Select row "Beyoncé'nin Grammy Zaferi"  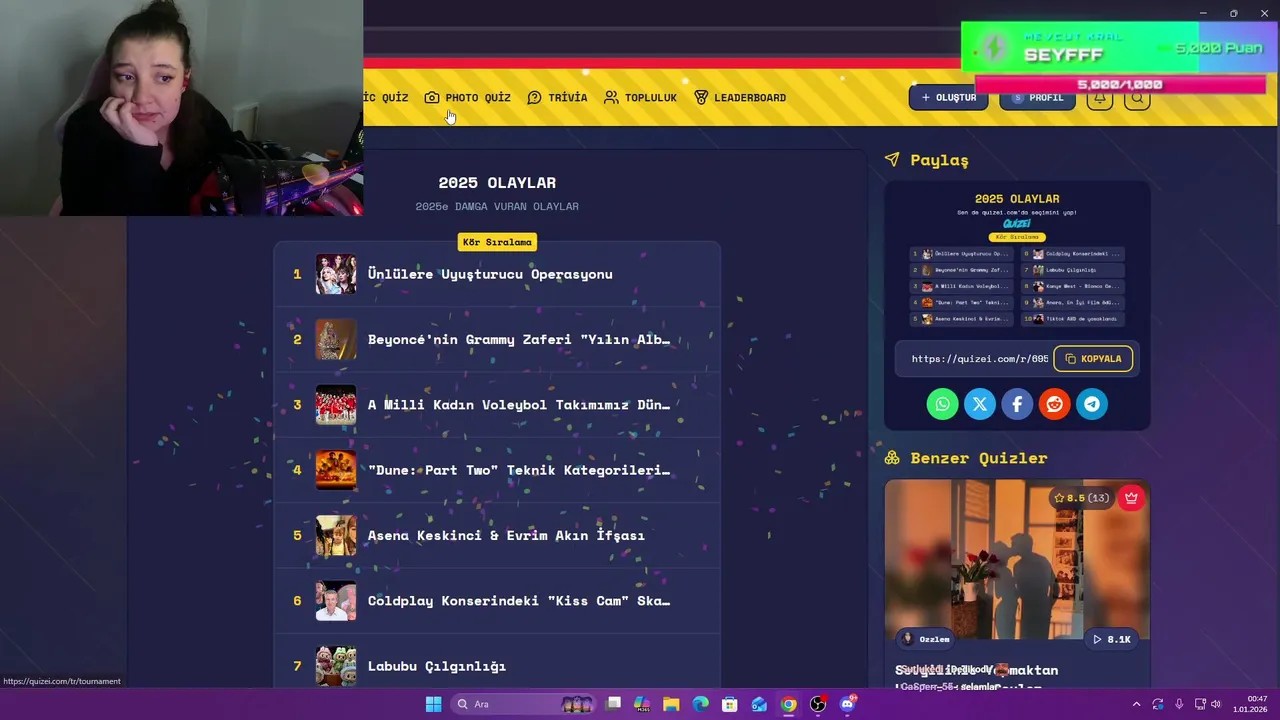(x=497, y=339)
